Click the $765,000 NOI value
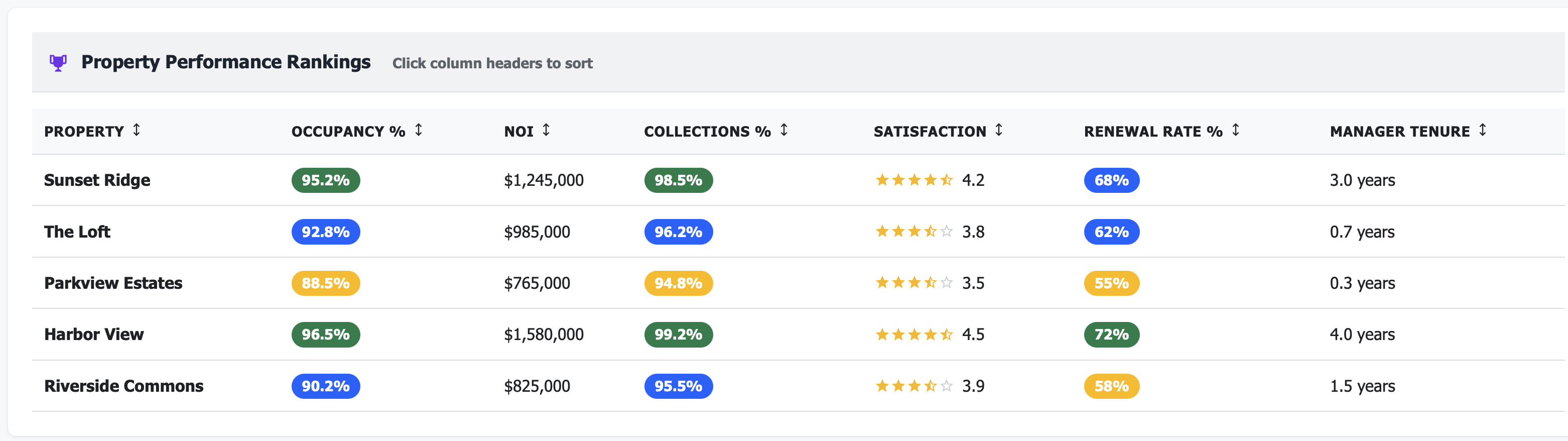This screenshot has height=441, width=1568. point(538,283)
